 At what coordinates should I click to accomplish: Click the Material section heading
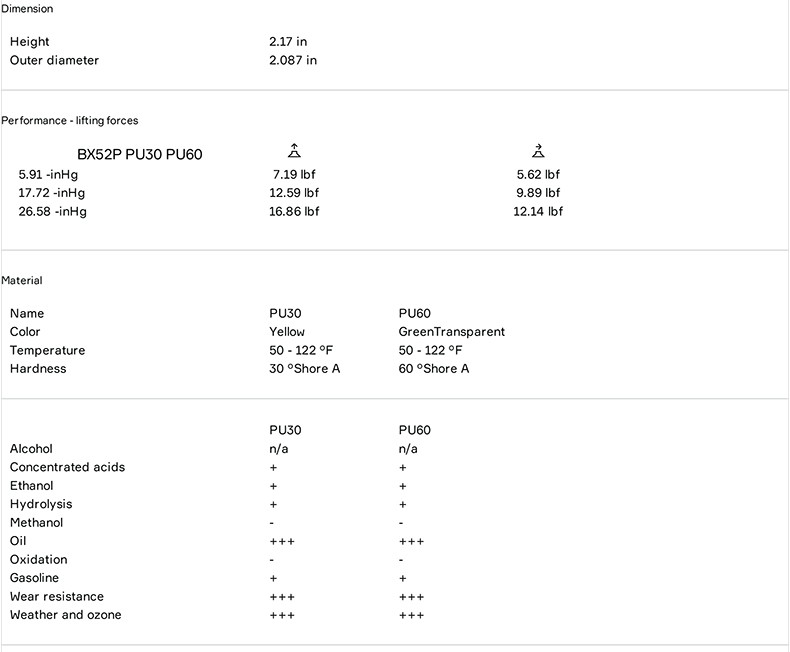point(22,281)
